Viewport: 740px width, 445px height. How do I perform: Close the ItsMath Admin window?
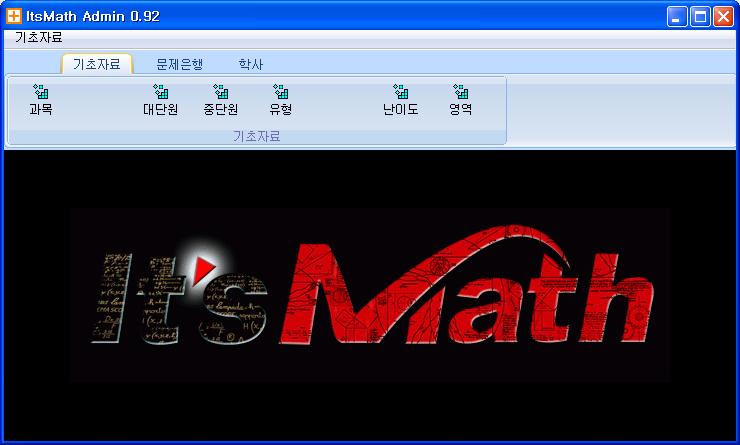[x=723, y=17]
